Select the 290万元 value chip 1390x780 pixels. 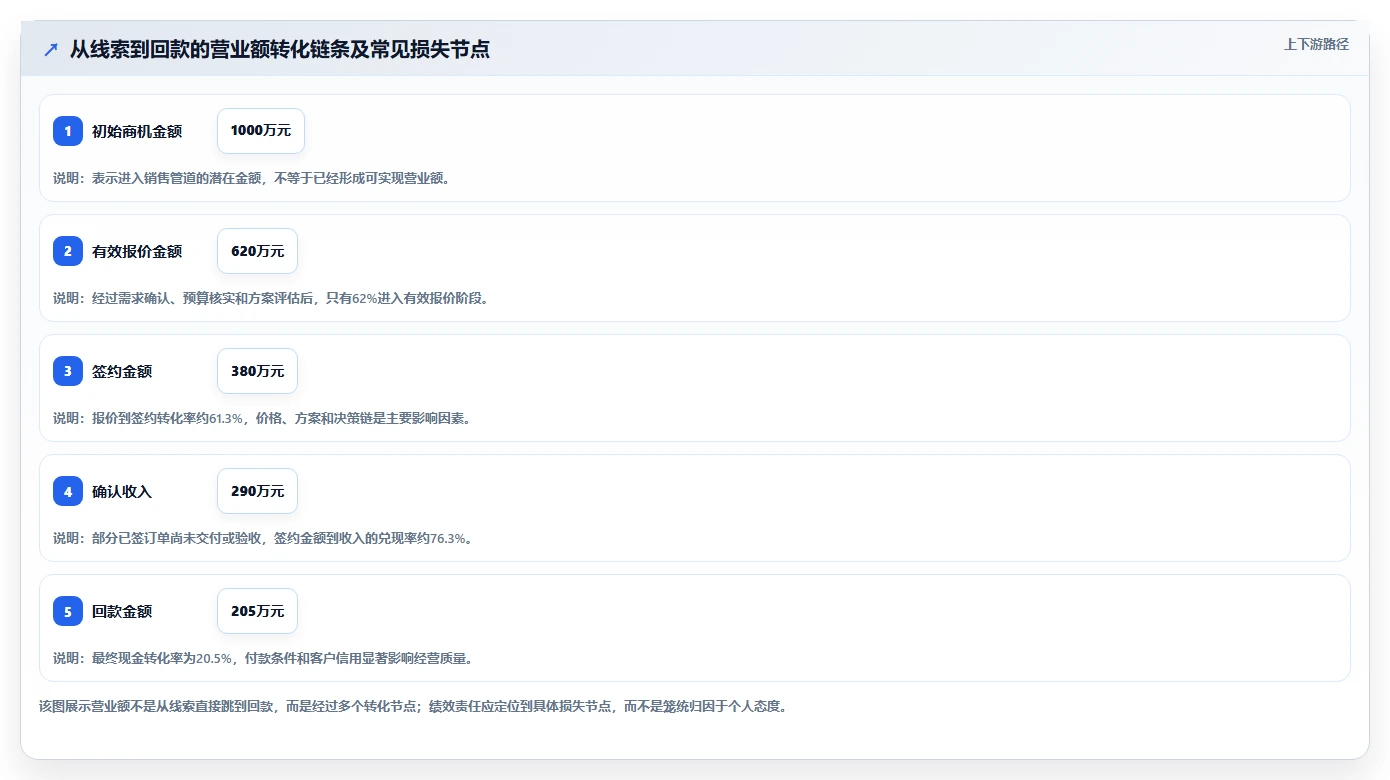[257, 491]
